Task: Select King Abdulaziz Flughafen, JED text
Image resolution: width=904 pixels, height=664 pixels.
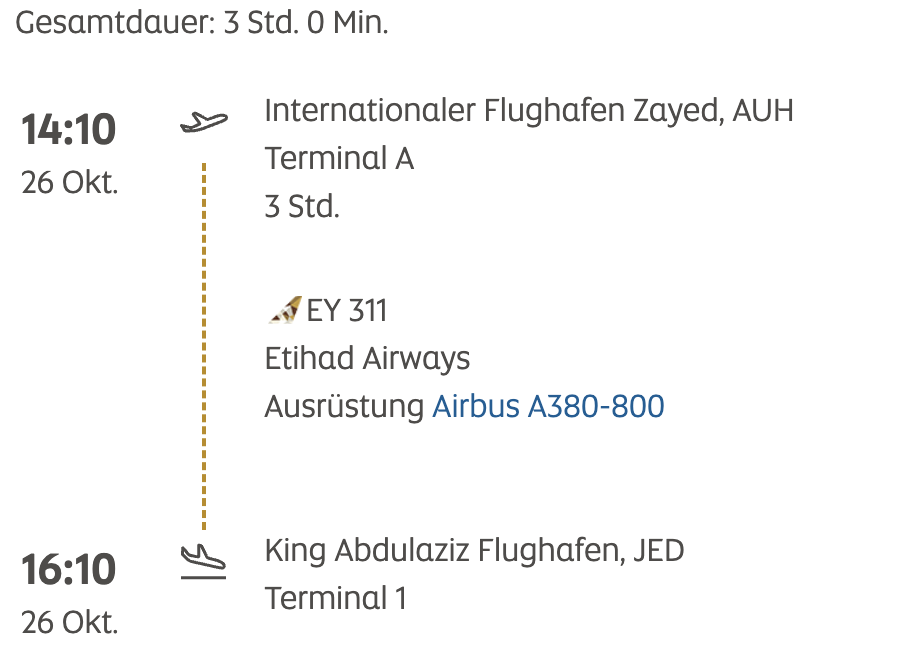Action: click(474, 550)
